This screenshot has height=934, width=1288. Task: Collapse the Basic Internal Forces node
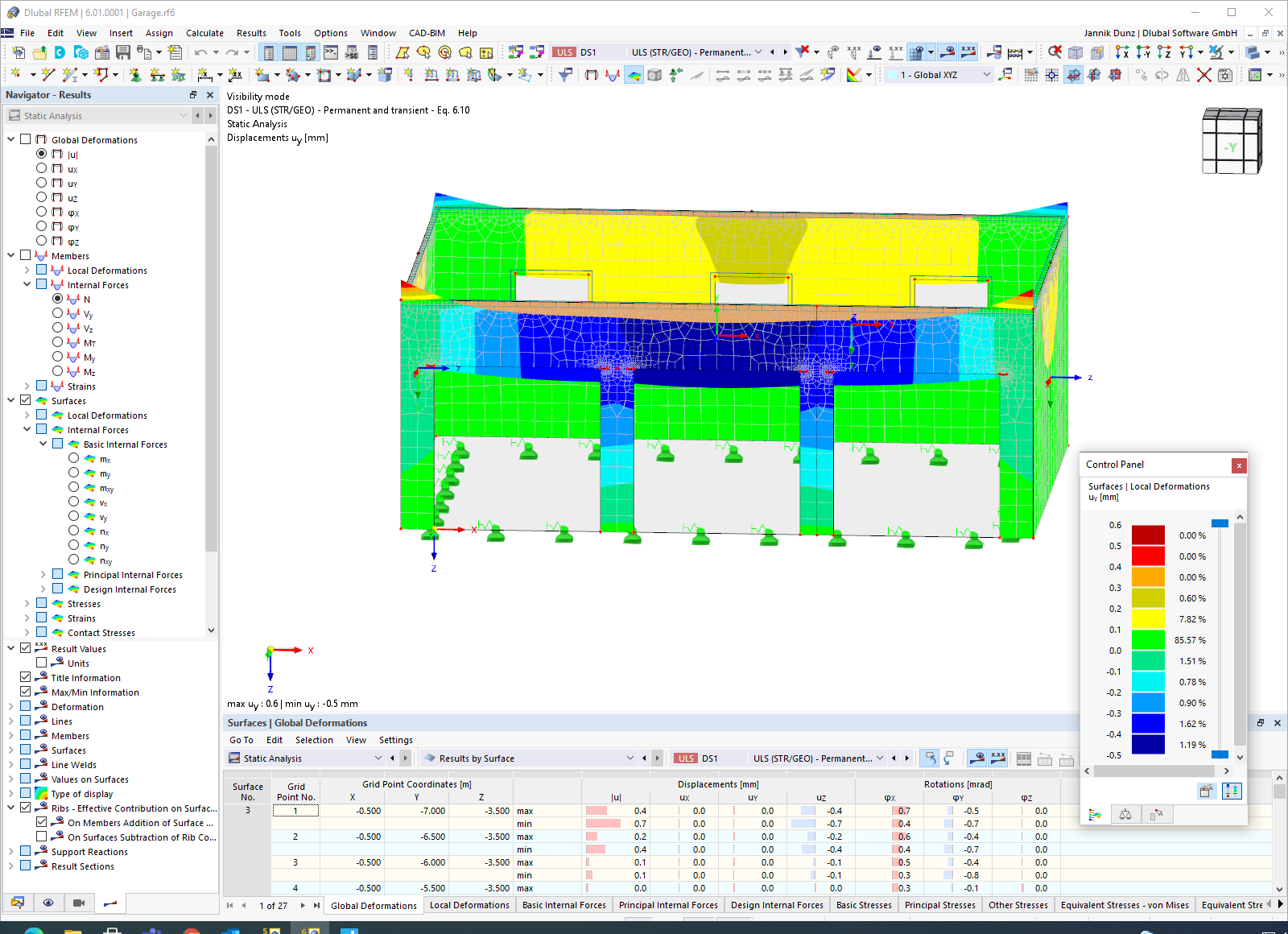(x=43, y=444)
